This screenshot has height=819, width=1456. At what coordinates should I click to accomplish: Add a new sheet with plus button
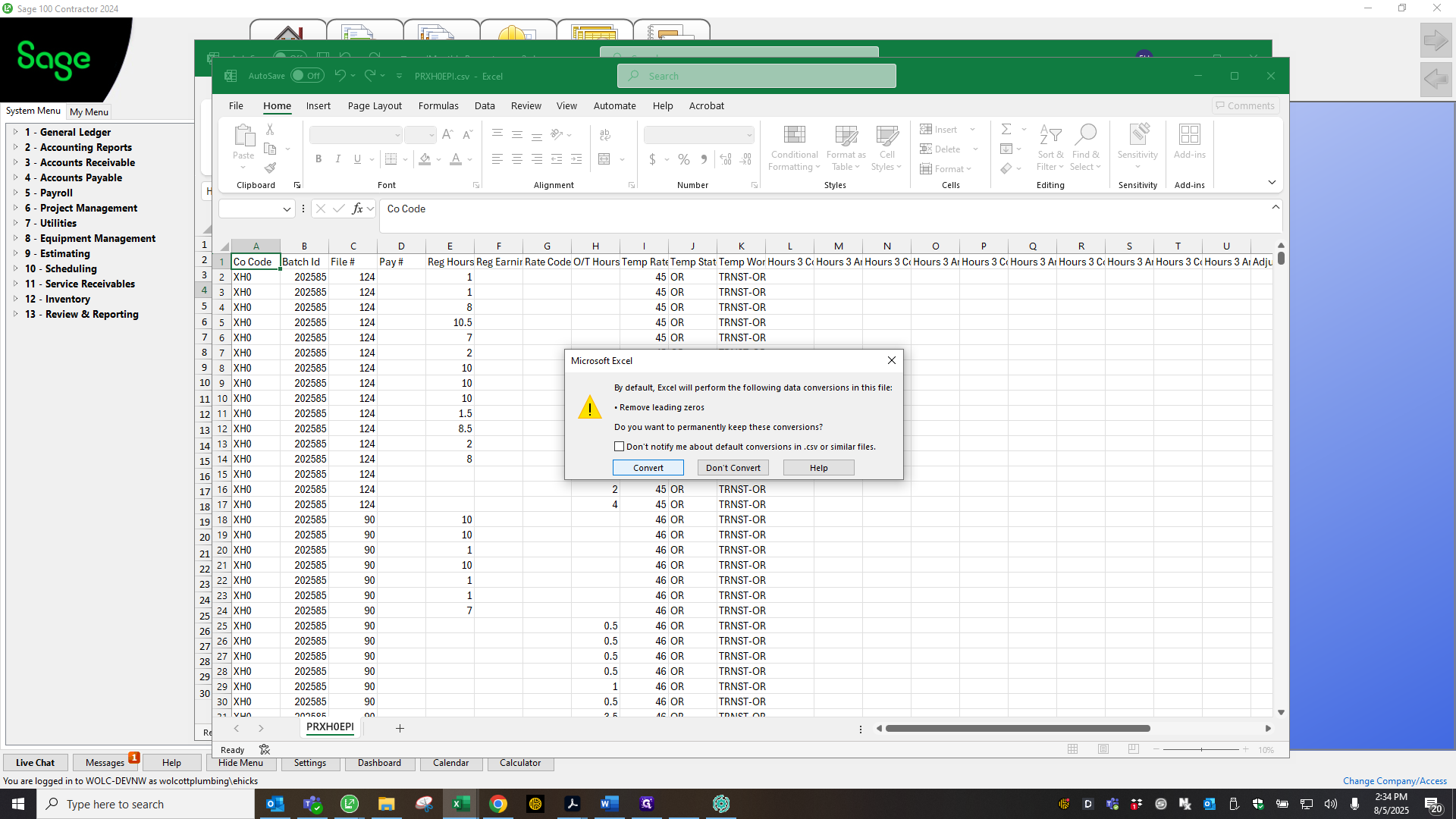(x=400, y=729)
